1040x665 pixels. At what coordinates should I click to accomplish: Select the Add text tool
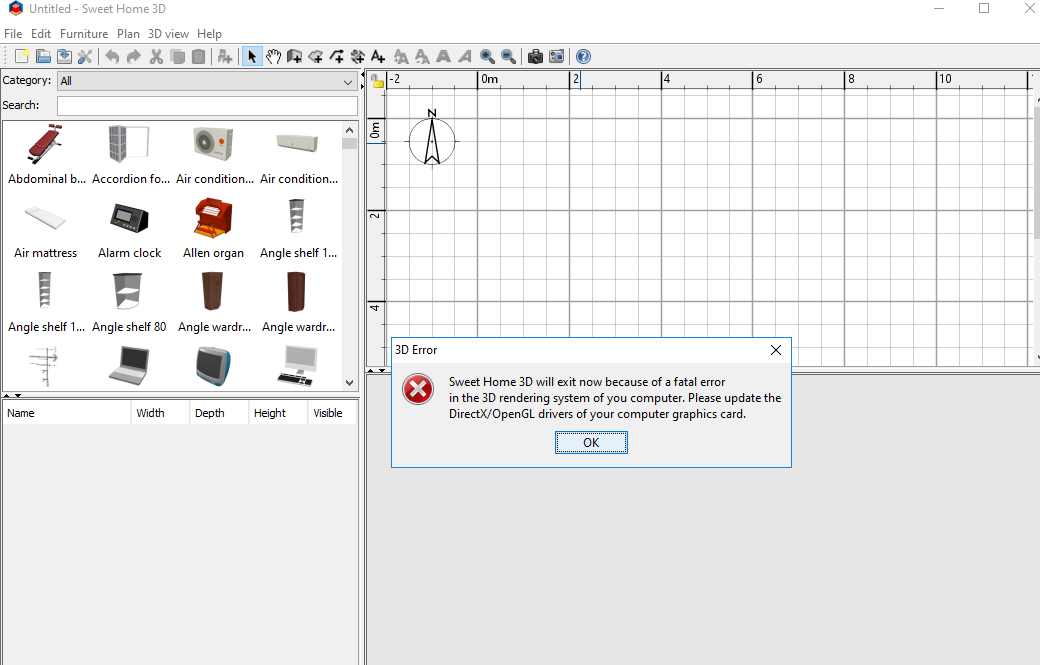click(378, 57)
